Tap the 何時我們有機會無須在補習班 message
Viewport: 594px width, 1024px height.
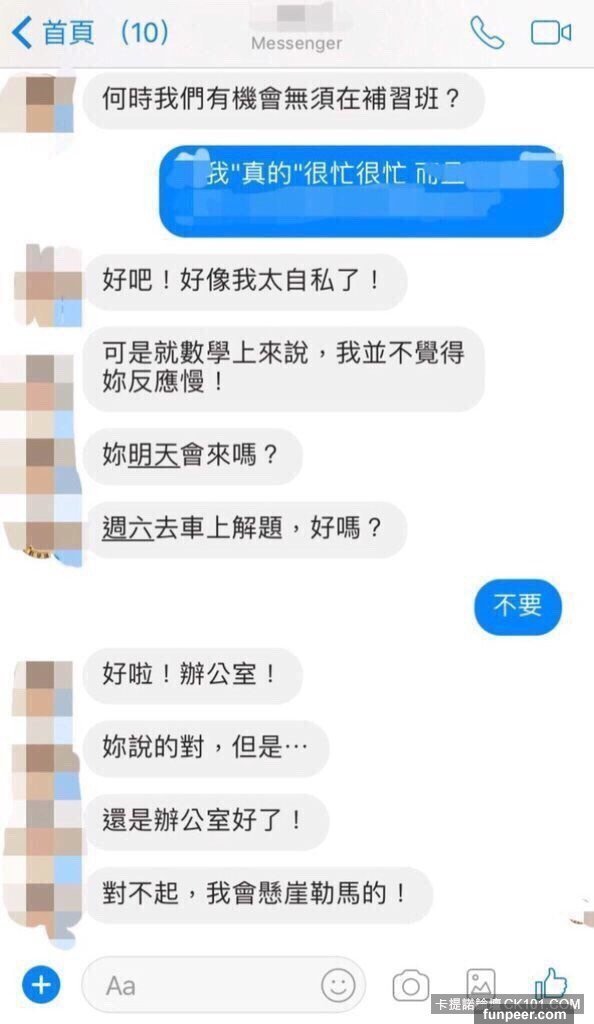click(283, 100)
